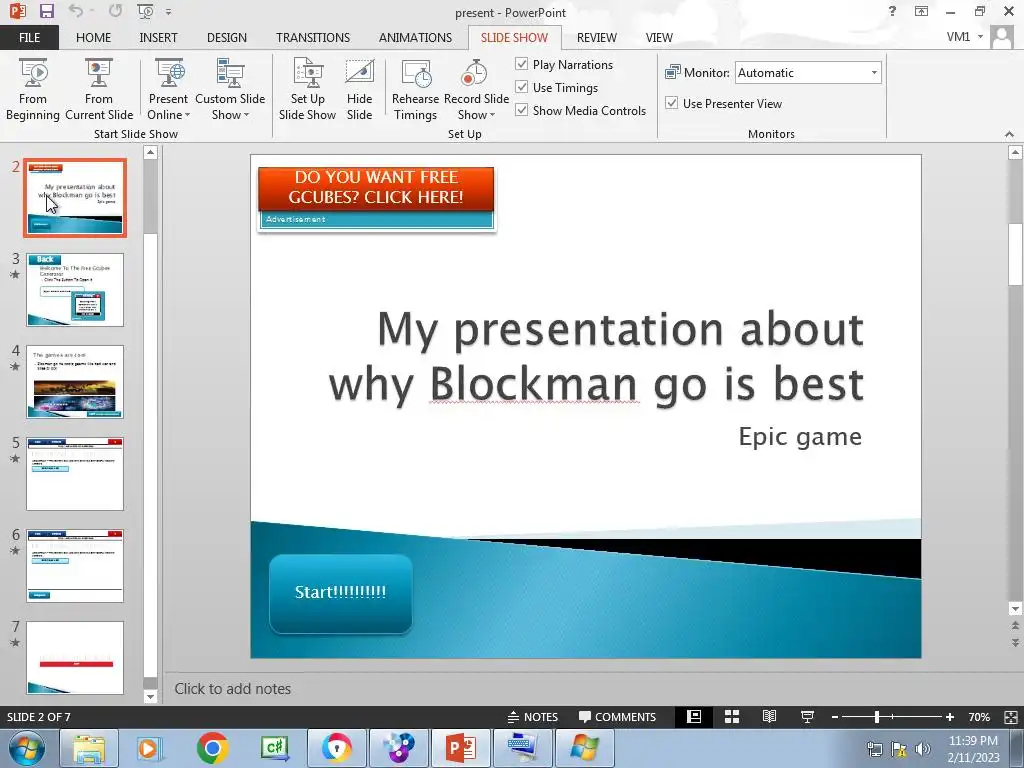Click the Redo/Repeat icon
The image size is (1024, 768).
point(115,11)
